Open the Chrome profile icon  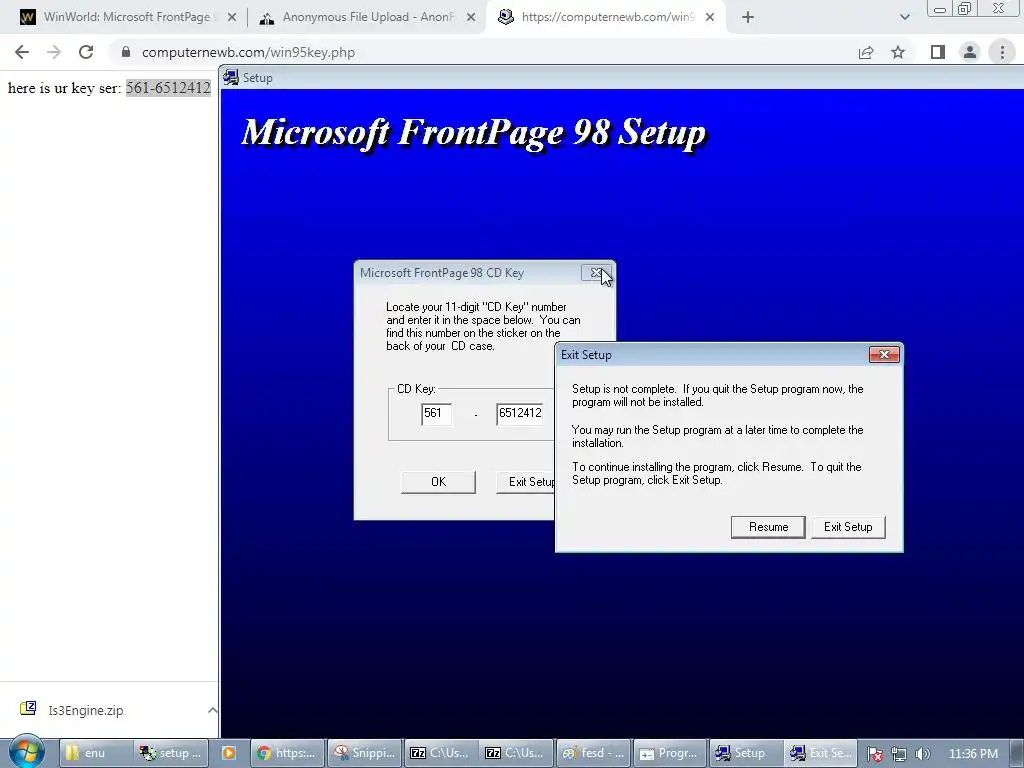pos(970,52)
